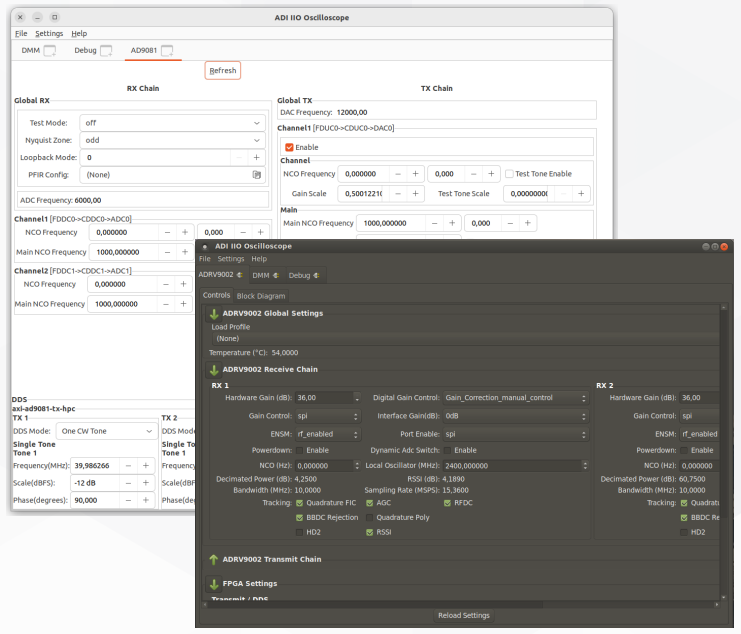
Task: Decrease TX Channel NCO Frequency with minus
Action: point(398,174)
